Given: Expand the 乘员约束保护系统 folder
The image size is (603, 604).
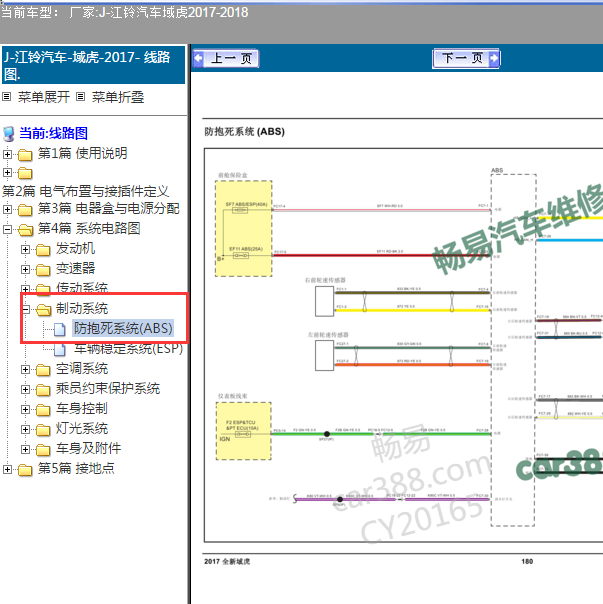Looking at the screenshot, I should point(25,389).
